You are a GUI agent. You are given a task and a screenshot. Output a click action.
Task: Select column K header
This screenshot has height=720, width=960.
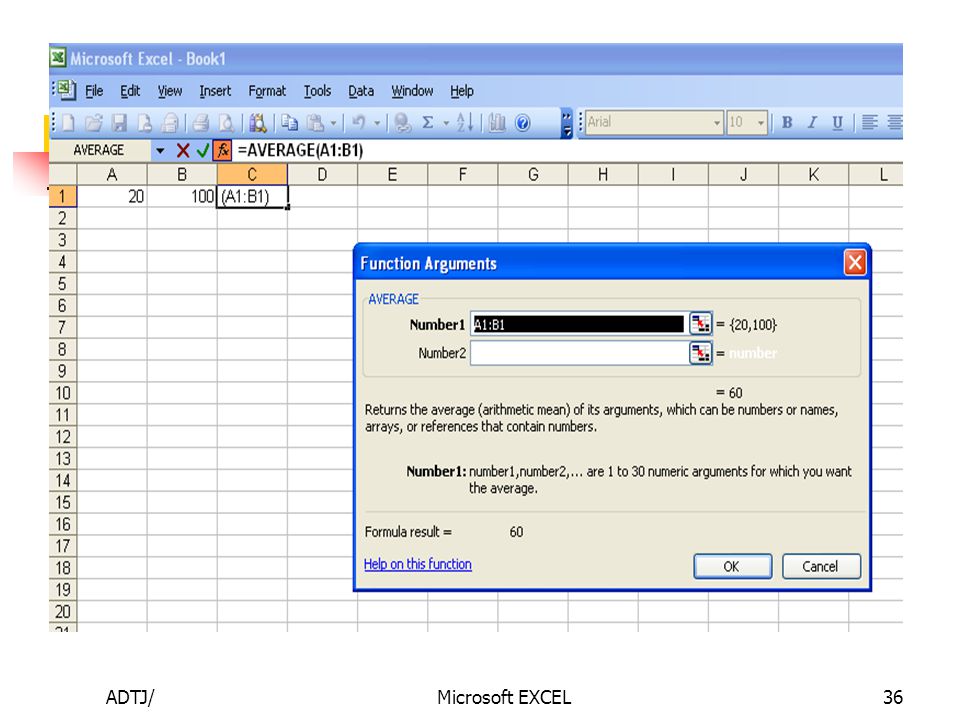click(x=814, y=175)
